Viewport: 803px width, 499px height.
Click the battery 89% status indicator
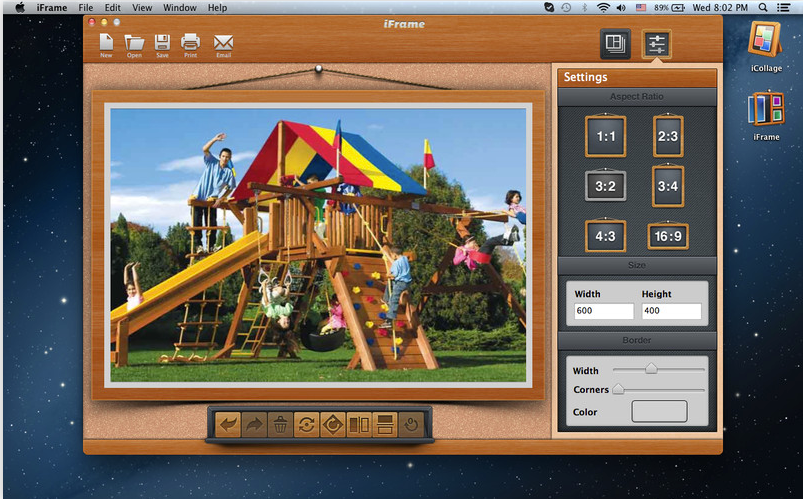point(669,8)
